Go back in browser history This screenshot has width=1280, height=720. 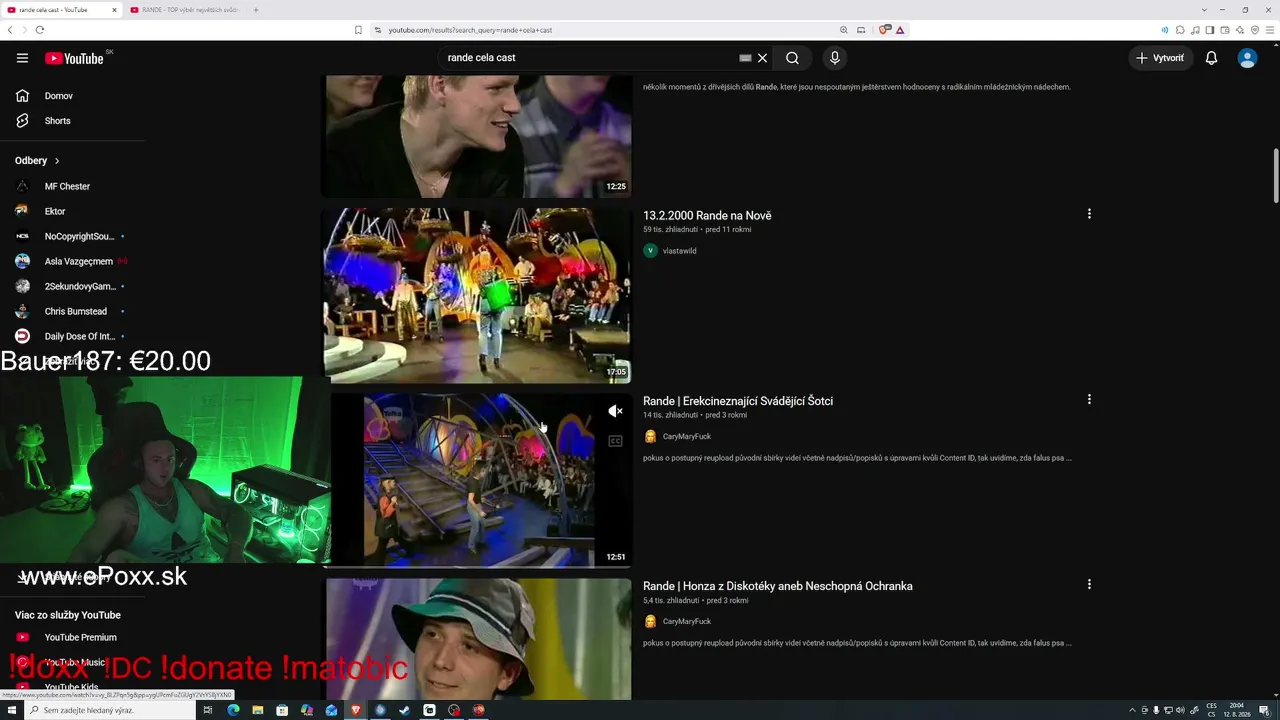tap(10, 30)
